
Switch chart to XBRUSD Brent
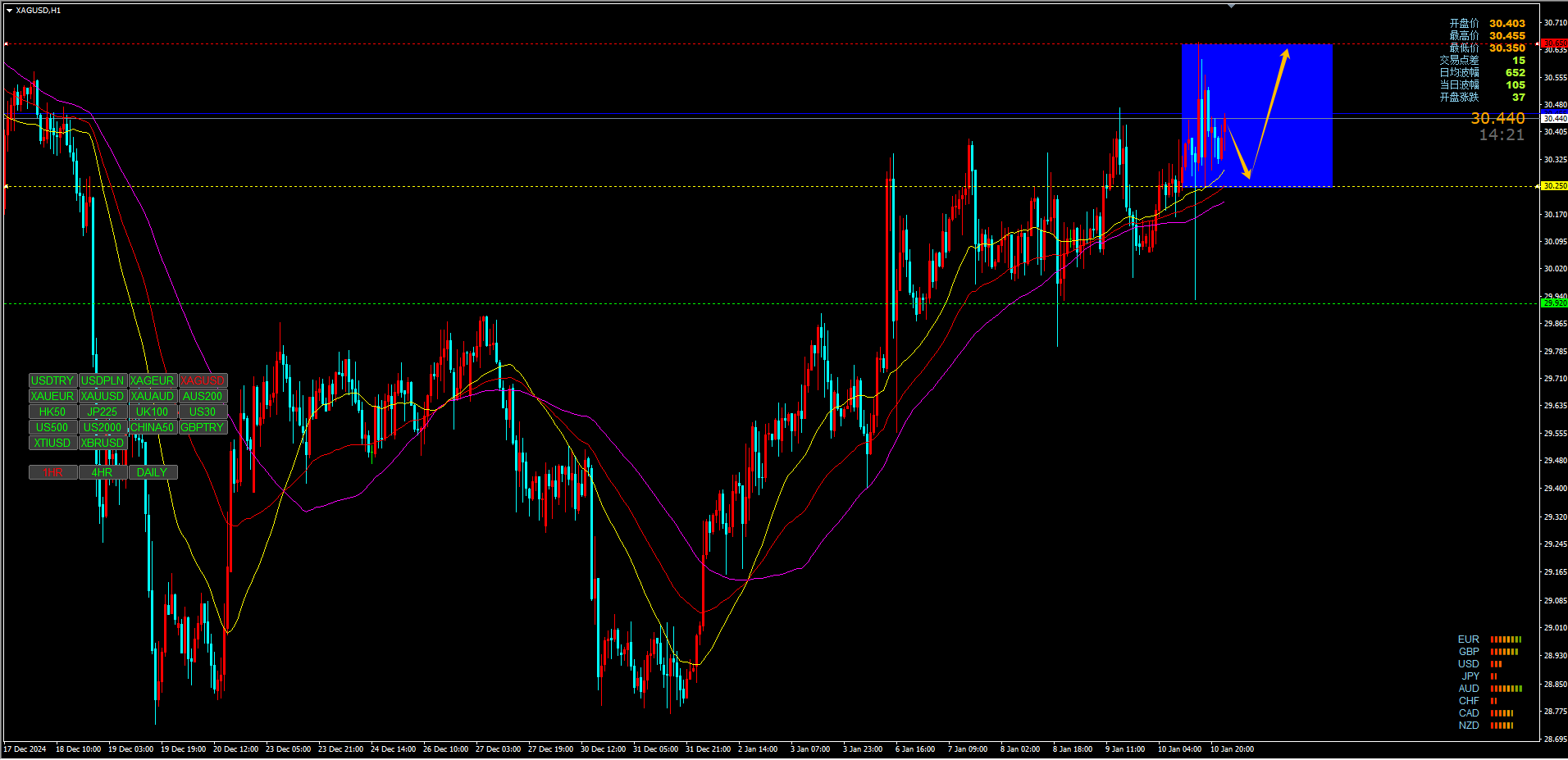click(103, 443)
